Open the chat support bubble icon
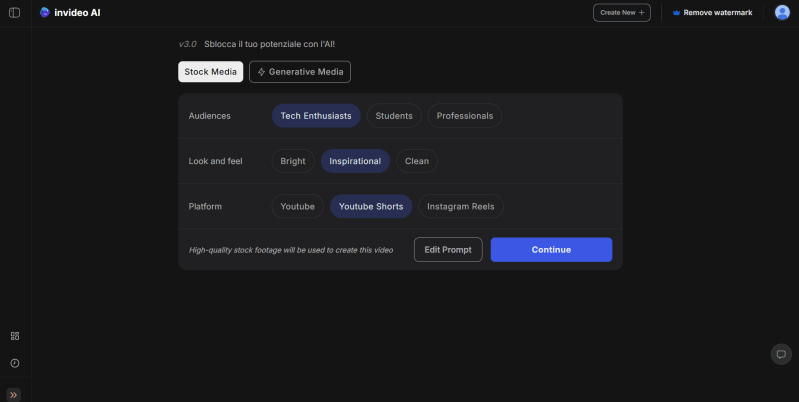799x402 pixels. pyautogui.click(x=781, y=354)
